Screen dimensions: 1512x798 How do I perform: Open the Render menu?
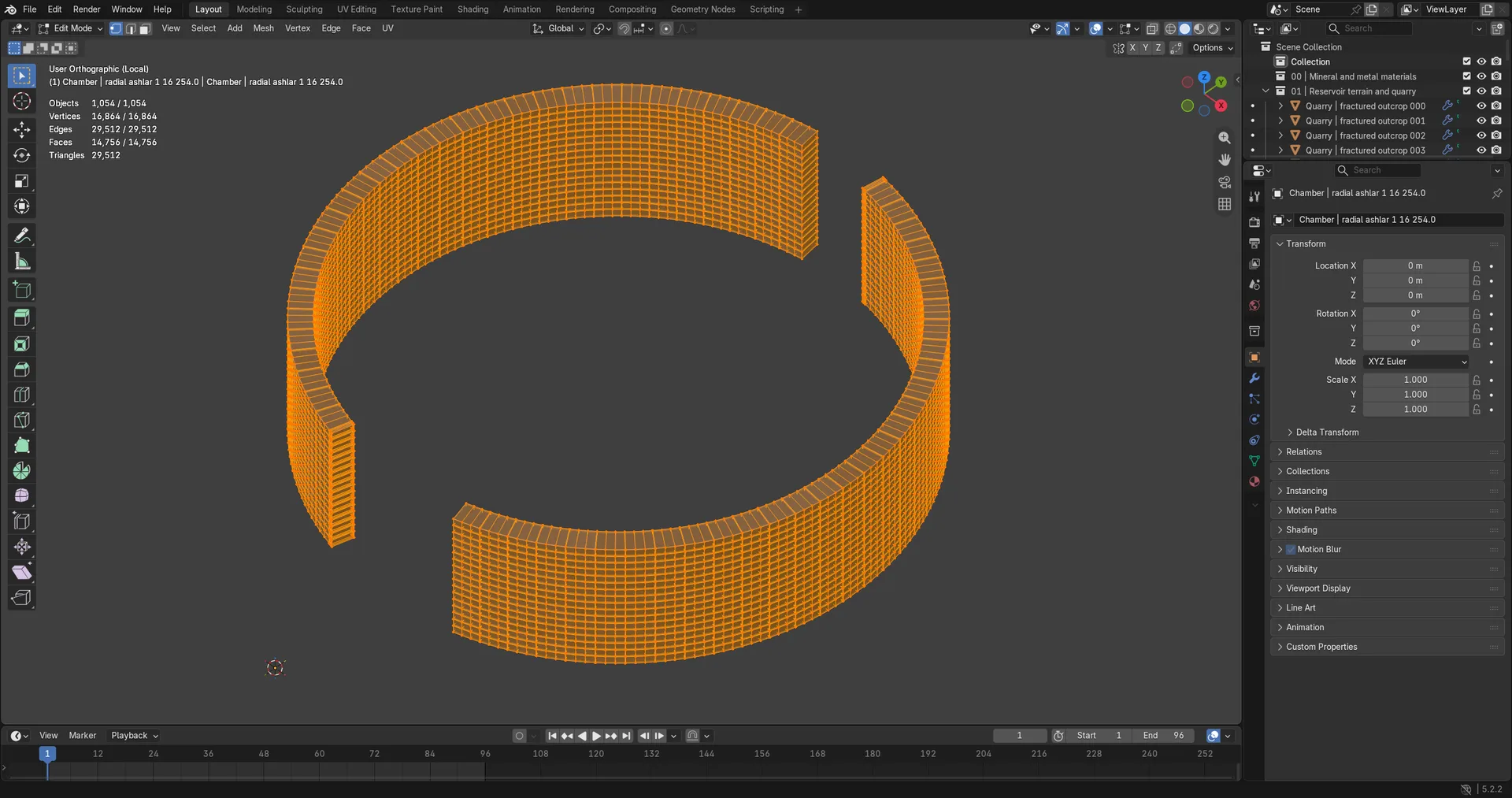pyautogui.click(x=87, y=9)
